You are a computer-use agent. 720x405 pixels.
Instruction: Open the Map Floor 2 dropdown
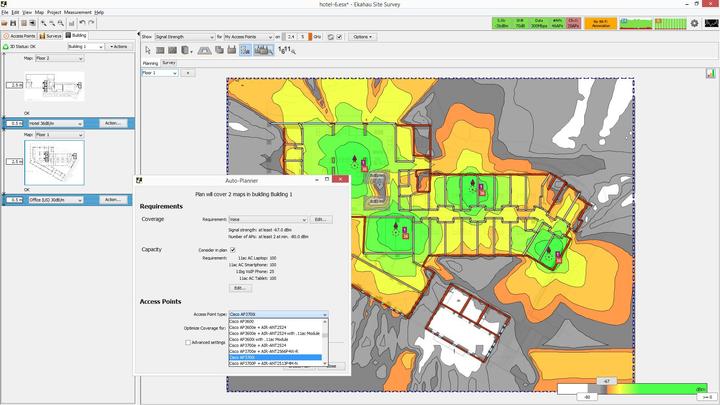pos(59,58)
